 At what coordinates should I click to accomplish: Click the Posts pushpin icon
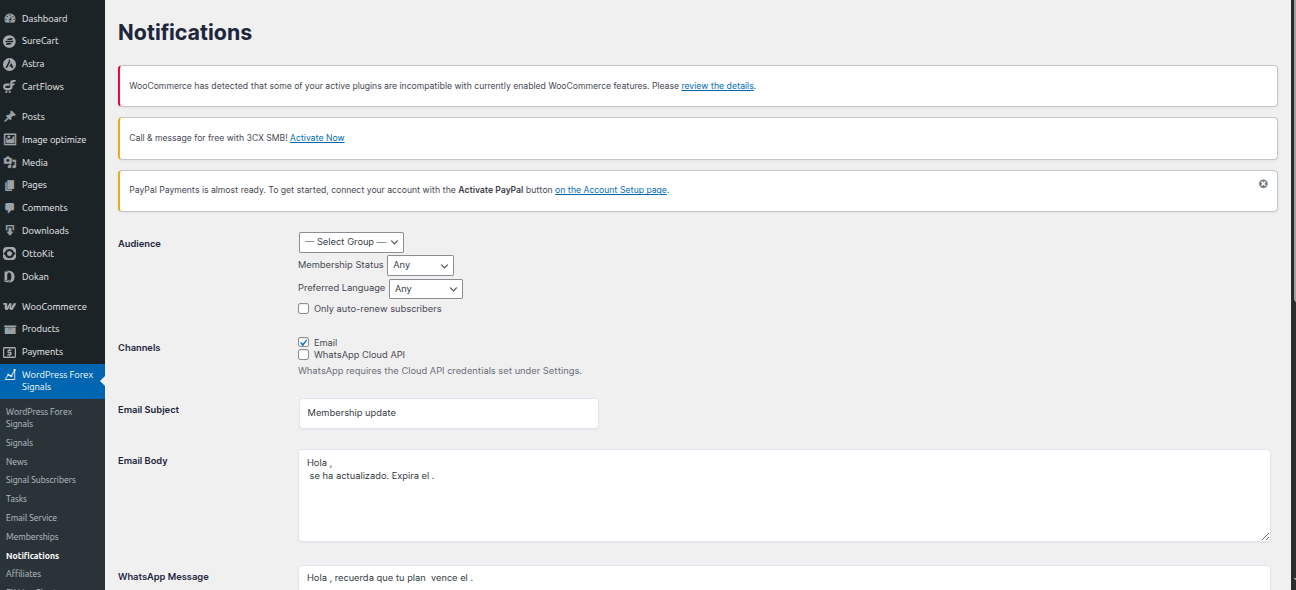point(10,117)
